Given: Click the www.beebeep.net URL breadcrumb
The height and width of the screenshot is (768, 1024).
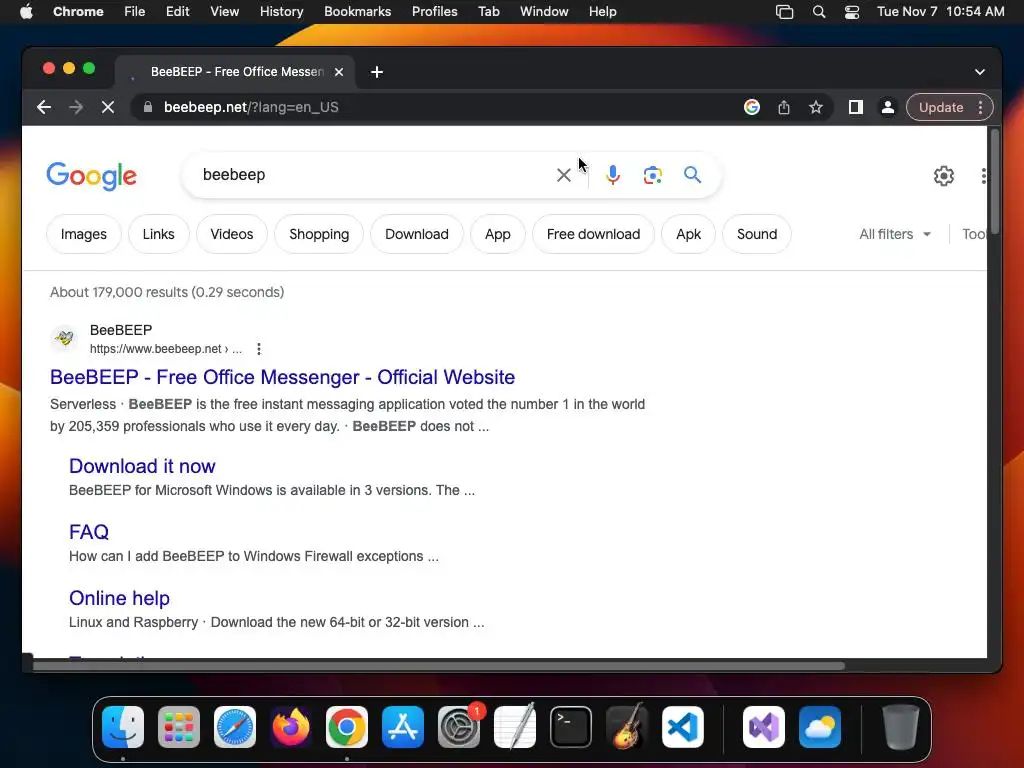Looking at the screenshot, I should 165,349.
